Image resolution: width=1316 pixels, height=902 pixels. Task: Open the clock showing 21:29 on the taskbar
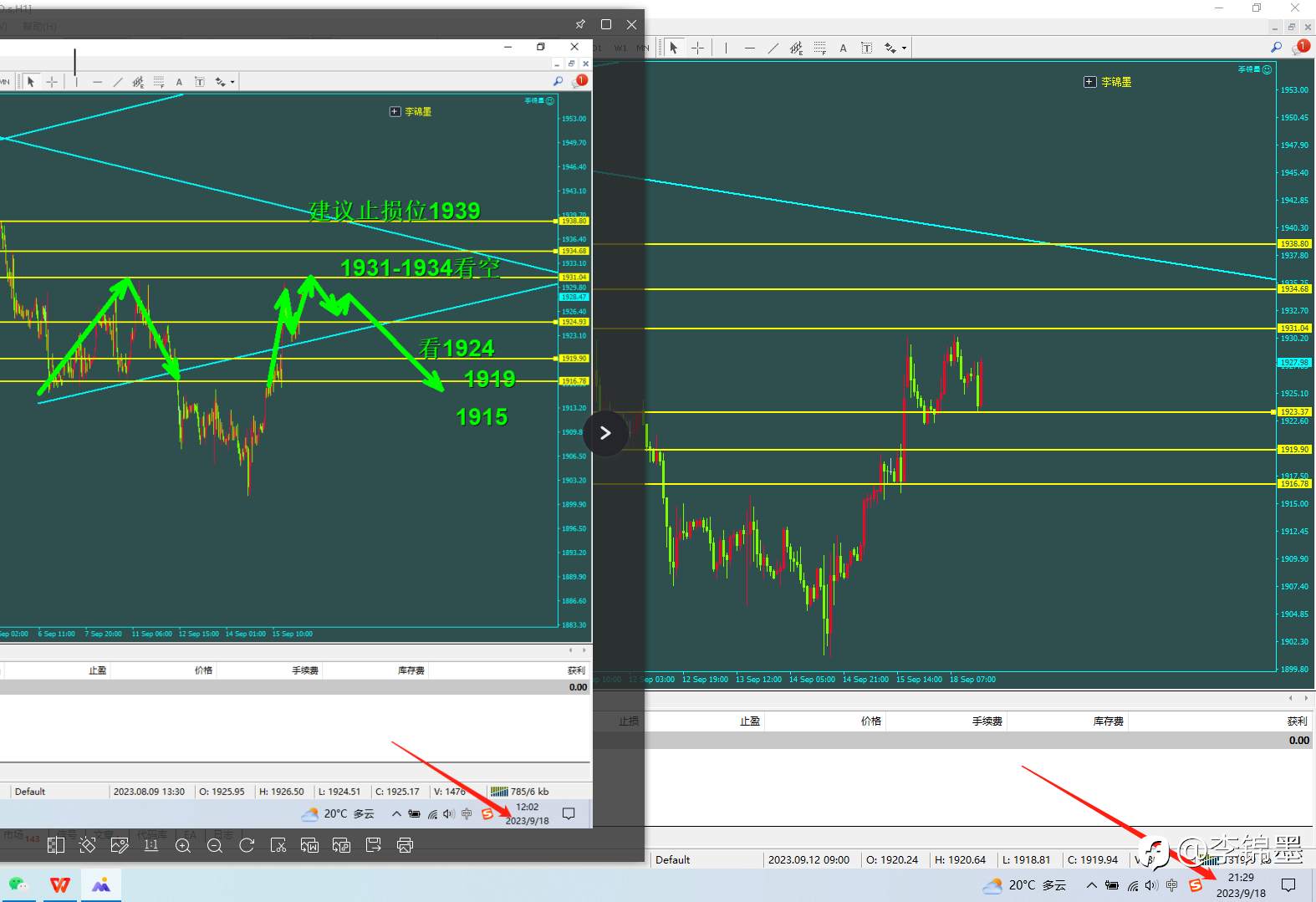[x=1241, y=884]
